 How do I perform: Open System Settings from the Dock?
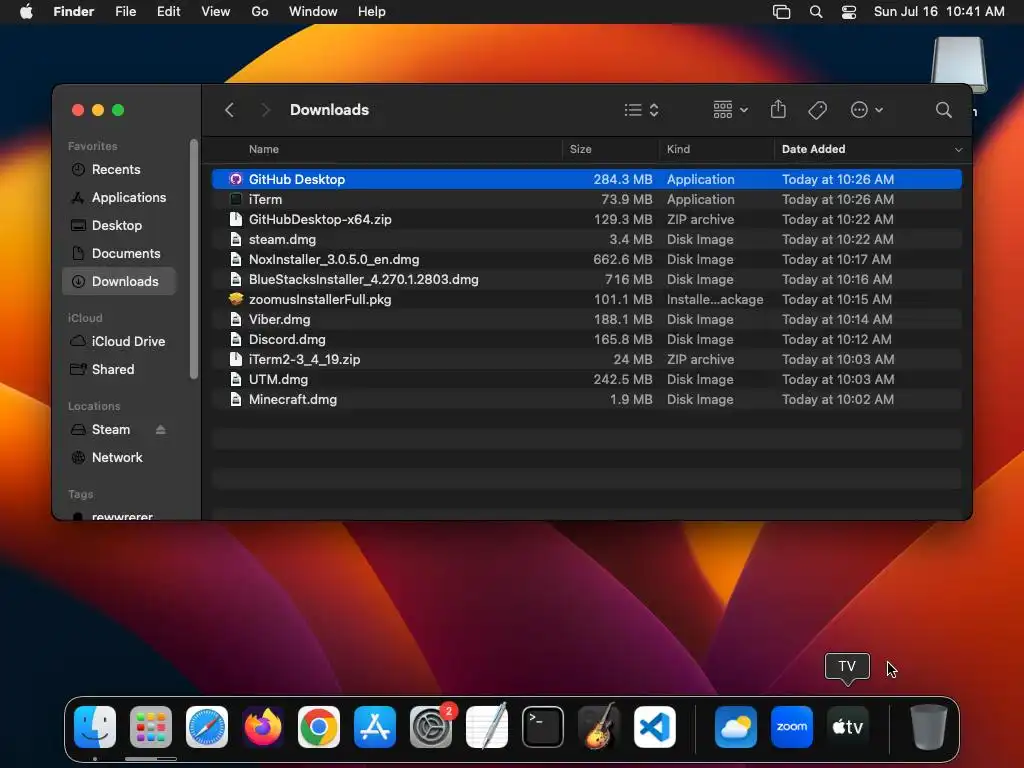pyautogui.click(x=431, y=727)
